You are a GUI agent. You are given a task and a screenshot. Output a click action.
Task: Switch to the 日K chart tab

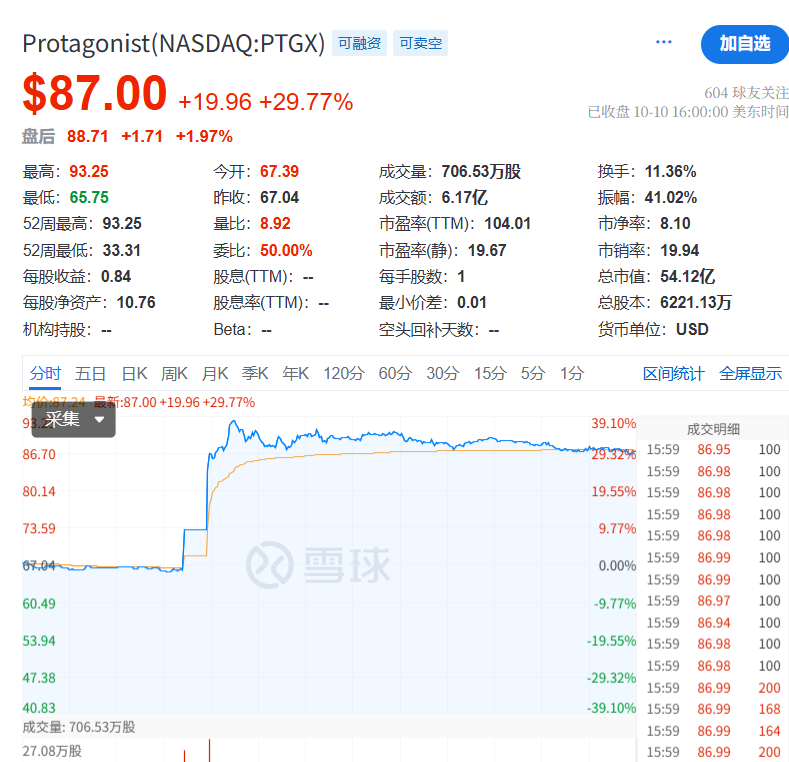point(134,373)
